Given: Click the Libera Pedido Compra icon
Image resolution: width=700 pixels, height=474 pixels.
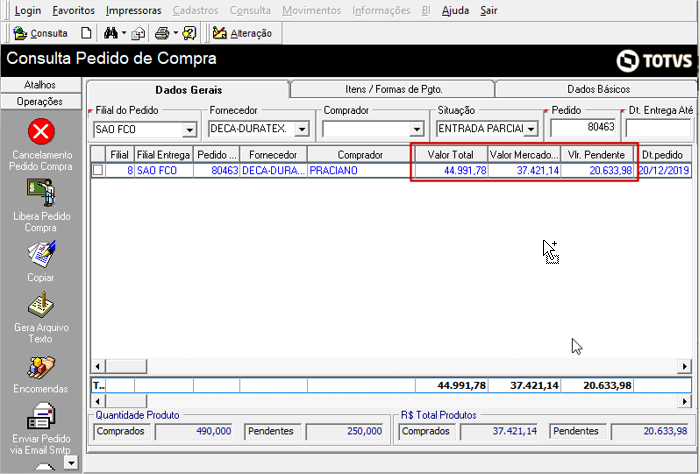Looking at the screenshot, I should [41, 193].
